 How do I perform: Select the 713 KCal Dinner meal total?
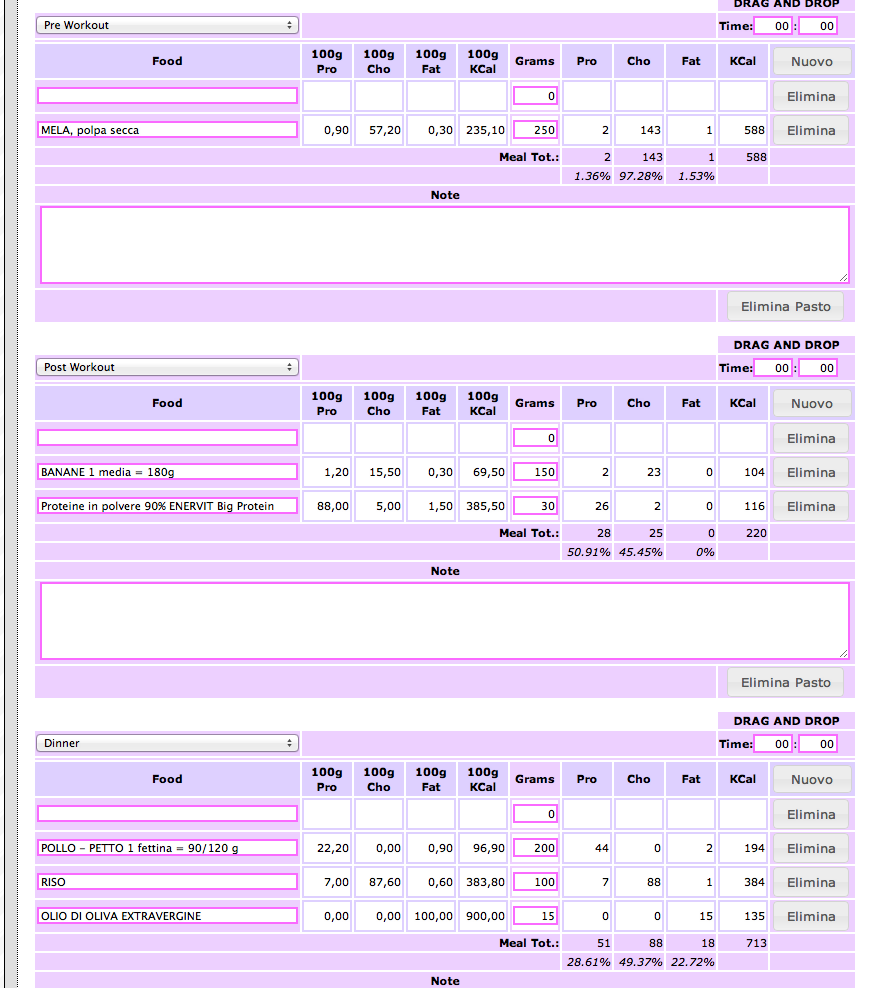click(756, 943)
